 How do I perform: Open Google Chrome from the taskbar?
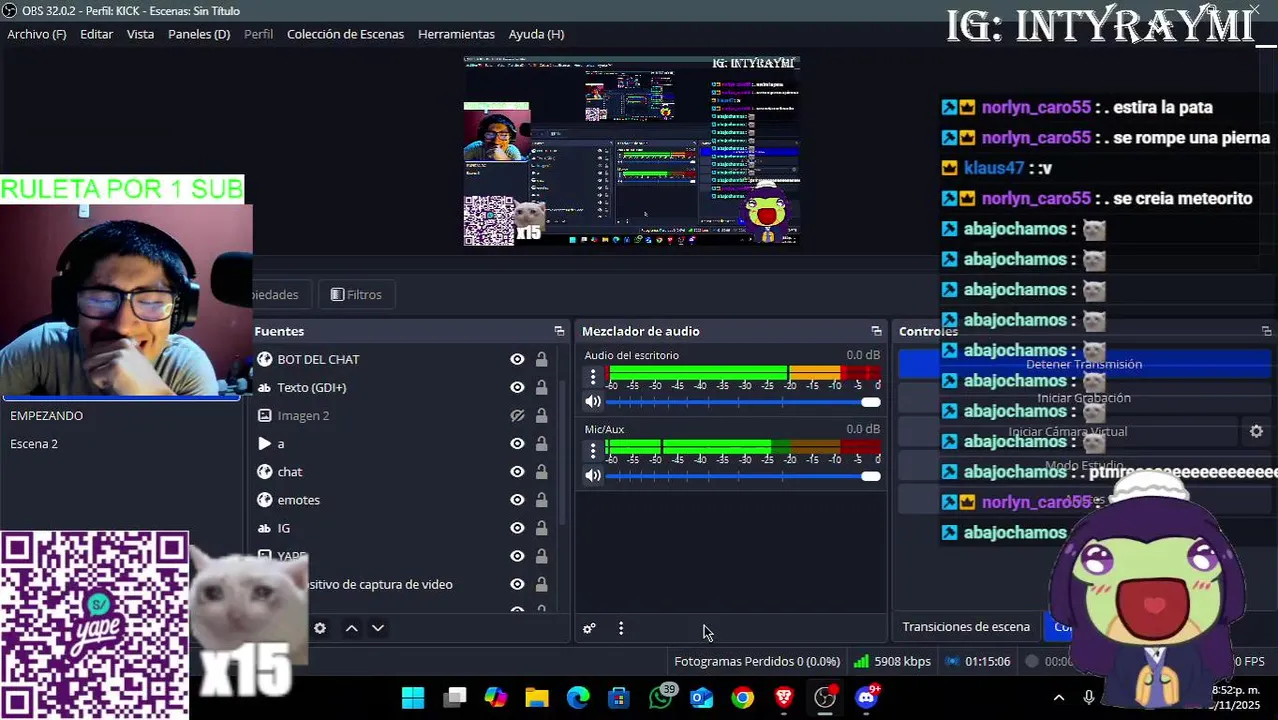click(743, 697)
